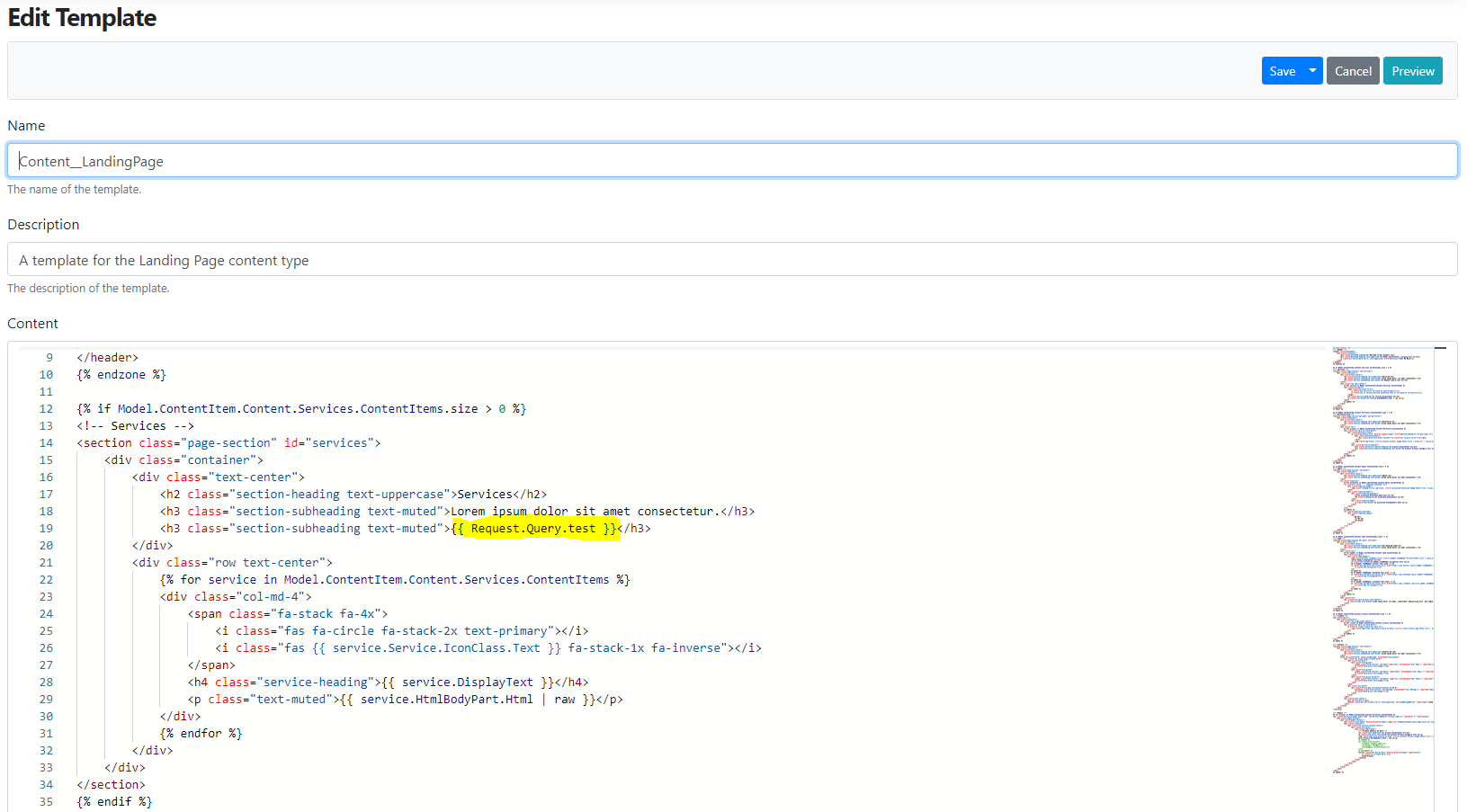
Task: Click the '<div class="container">' line
Action: tap(183, 460)
